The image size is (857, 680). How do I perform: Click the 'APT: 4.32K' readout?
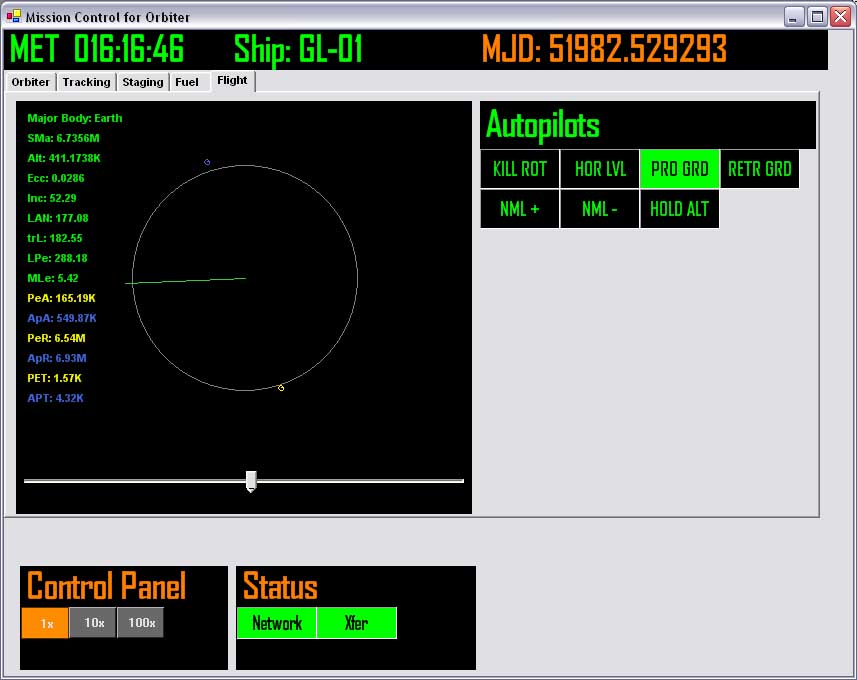tap(56, 398)
